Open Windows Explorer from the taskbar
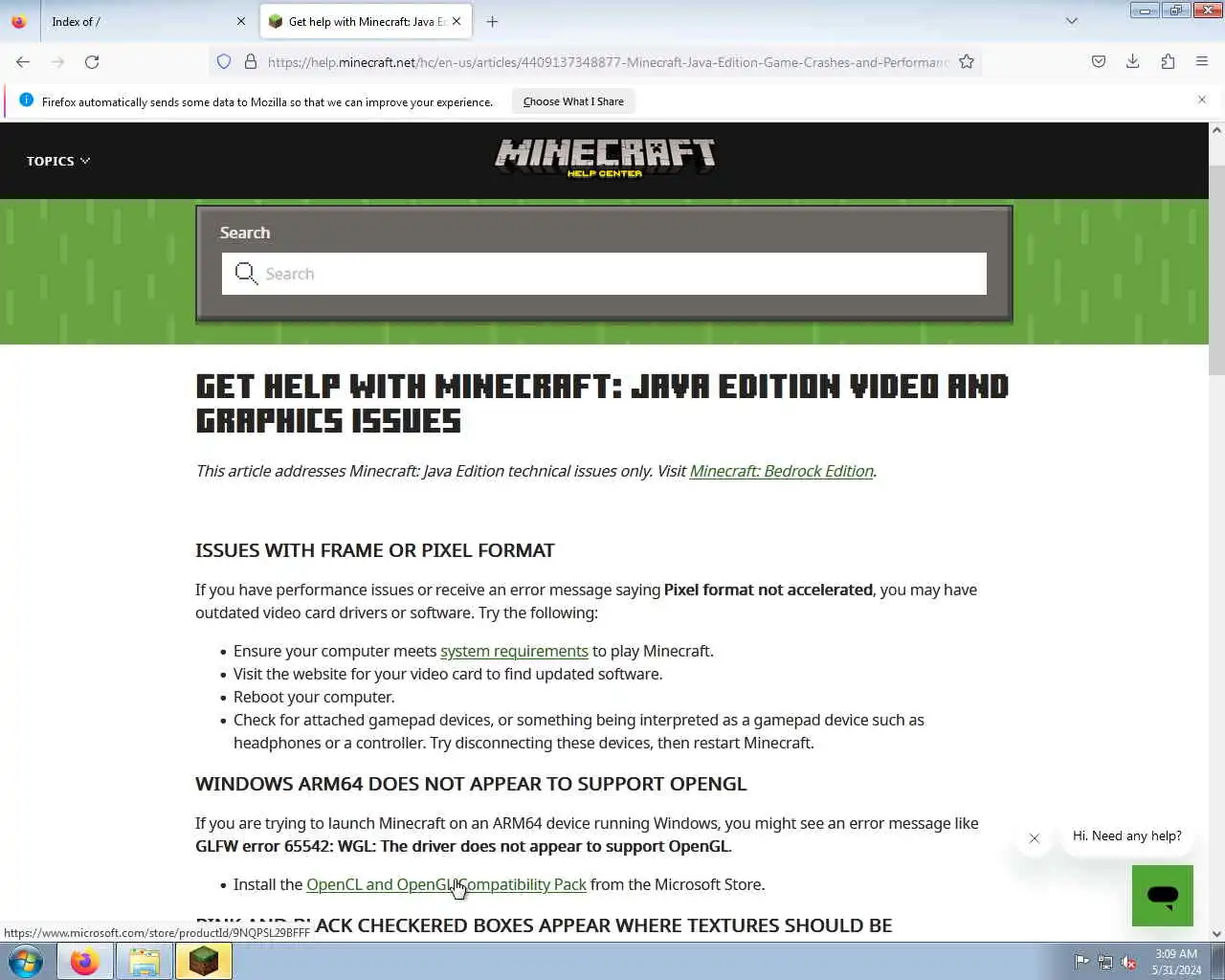Screen dimensions: 1225x980 tap(145, 961)
